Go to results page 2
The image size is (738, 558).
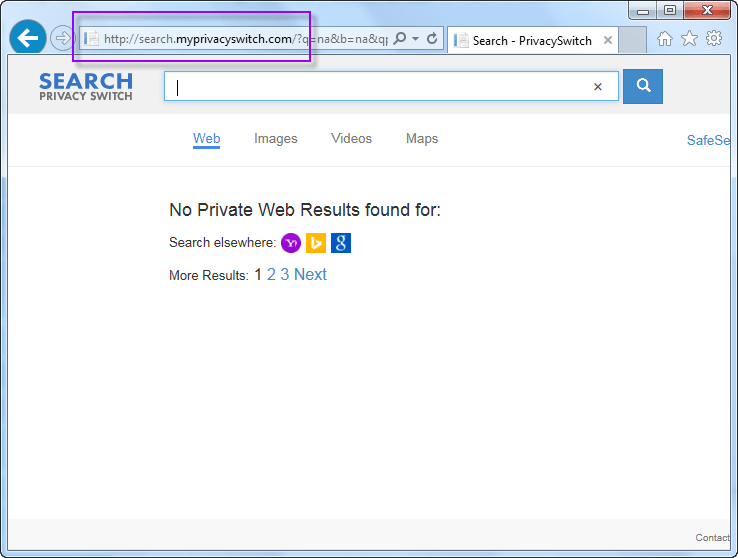coord(271,274)
